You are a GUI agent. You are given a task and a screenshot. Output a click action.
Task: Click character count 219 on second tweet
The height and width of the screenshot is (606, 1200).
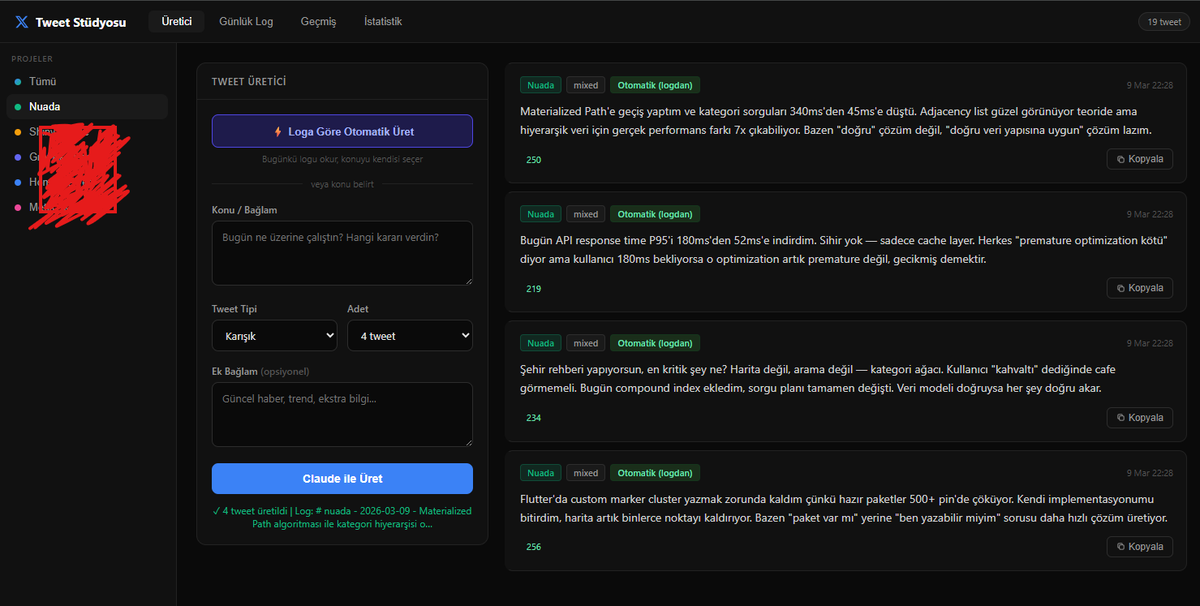click(x=533, y=288)
